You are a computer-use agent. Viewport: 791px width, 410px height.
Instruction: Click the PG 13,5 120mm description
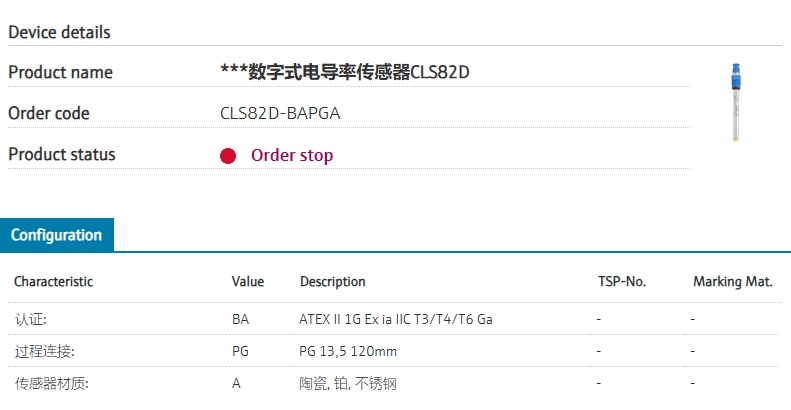click(x=348, y=352)
